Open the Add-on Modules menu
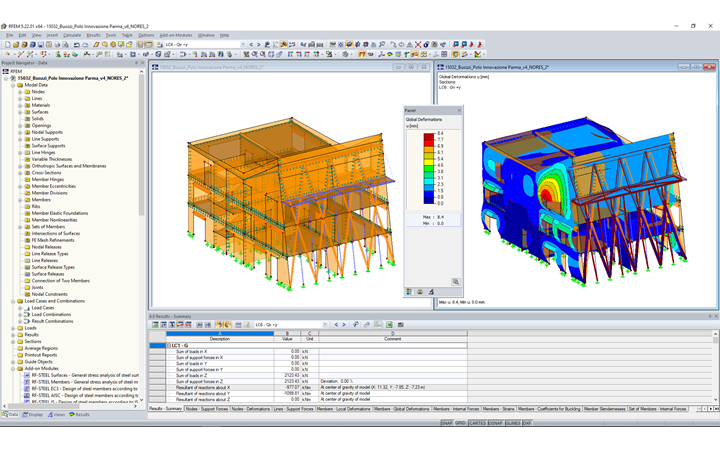720x450 pixels. click(176, 35)
